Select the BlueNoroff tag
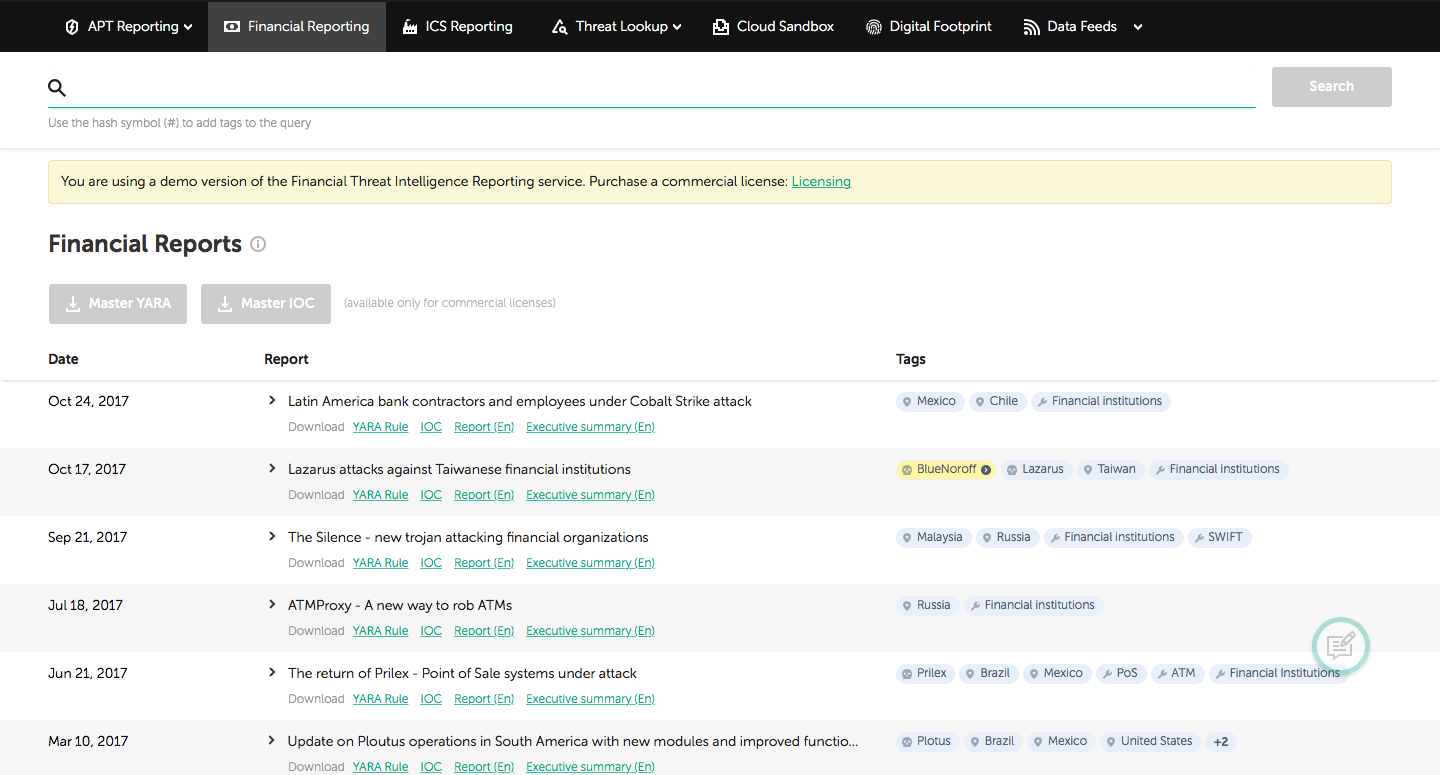This screenshot has width=1440, height=775. [x=945, y=469]
